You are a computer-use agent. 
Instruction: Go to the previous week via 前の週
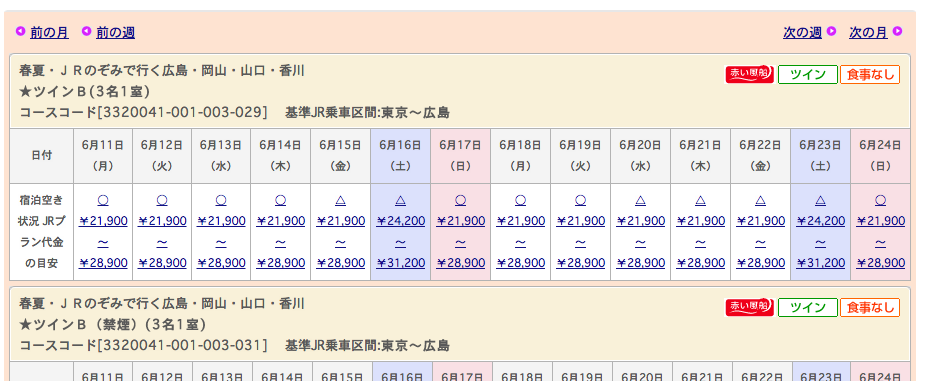pos(115,32)
